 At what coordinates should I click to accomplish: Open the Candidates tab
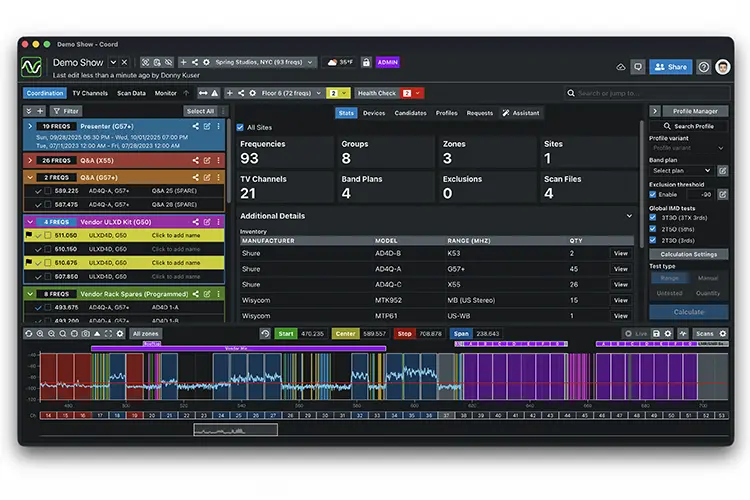pos(410,113)
